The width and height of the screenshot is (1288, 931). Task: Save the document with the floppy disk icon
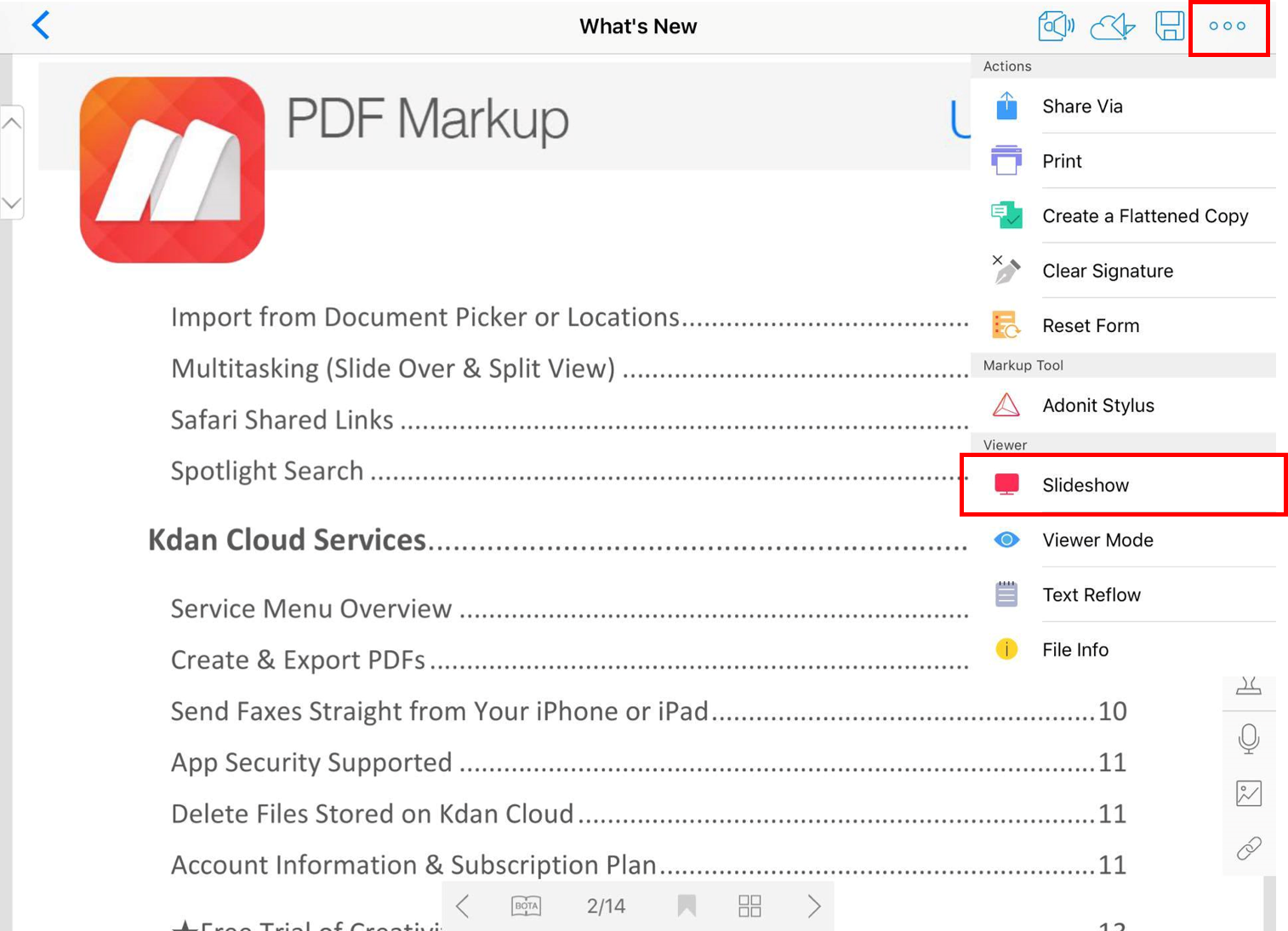point(1170,26)
